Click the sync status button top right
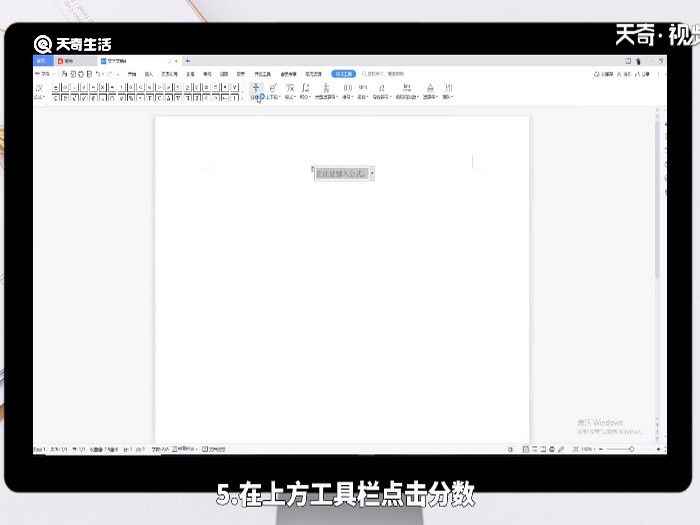Viewport: 700px width, 525px height. click(604, 74)
